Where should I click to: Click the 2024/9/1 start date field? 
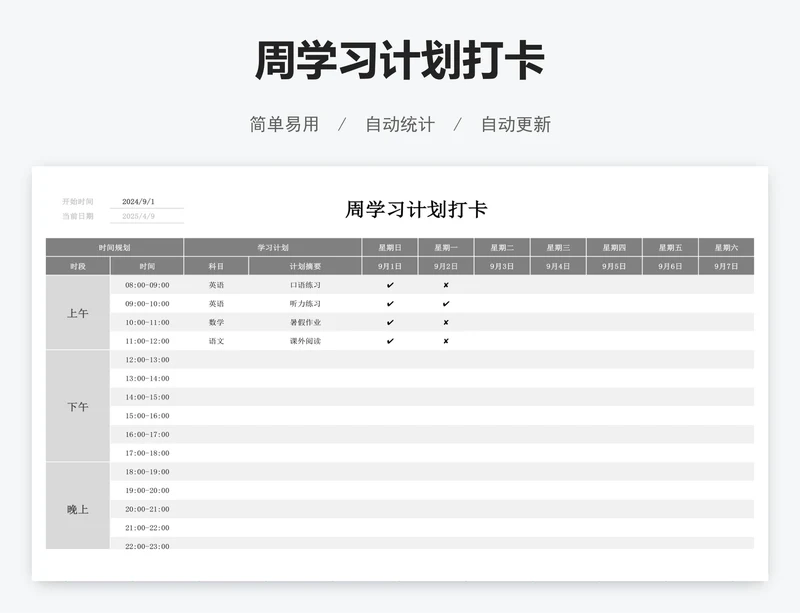pyautogui.click(x=147, y=202)
